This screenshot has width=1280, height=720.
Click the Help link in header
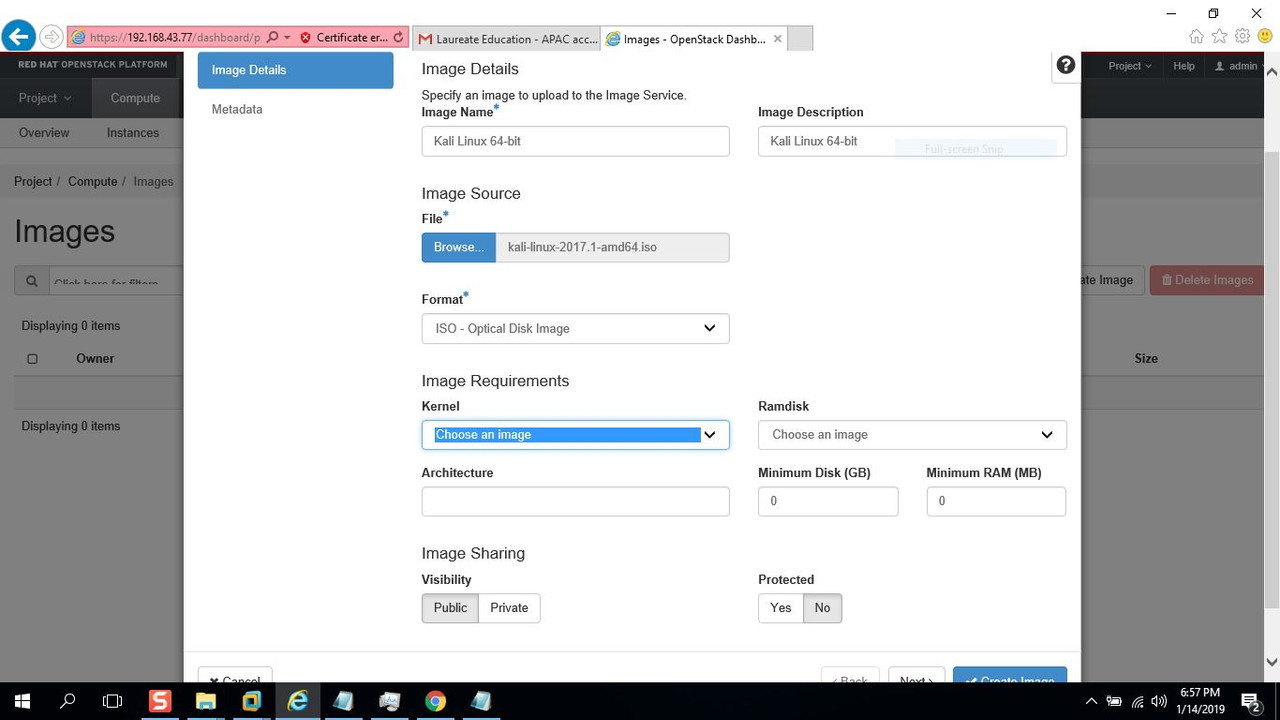1184,66
